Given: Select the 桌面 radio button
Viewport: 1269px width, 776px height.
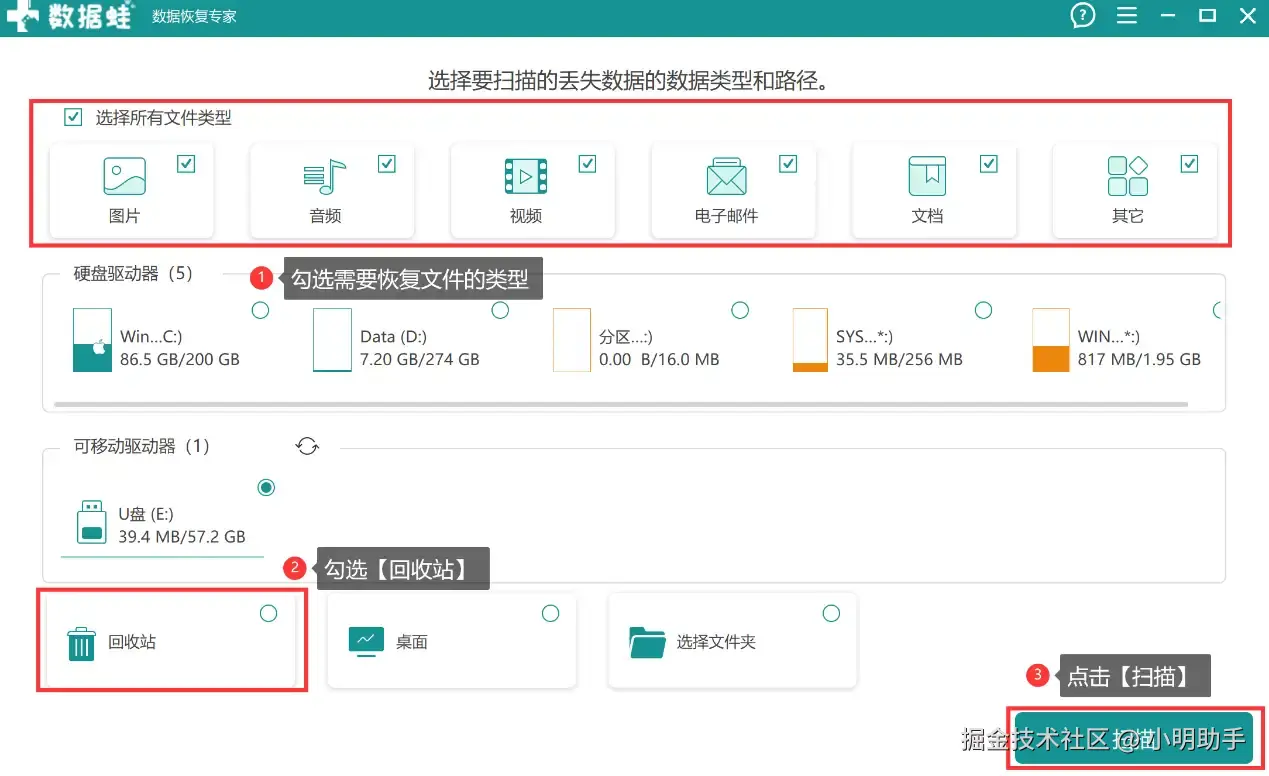Looking at the screenshot, I should tap(550, 613).
